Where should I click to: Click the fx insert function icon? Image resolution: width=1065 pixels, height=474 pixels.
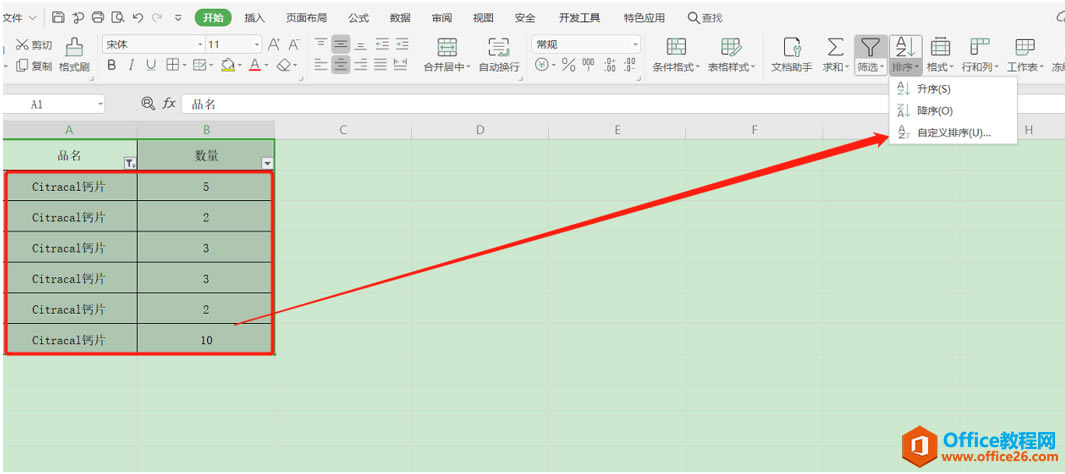coord(168,104)
